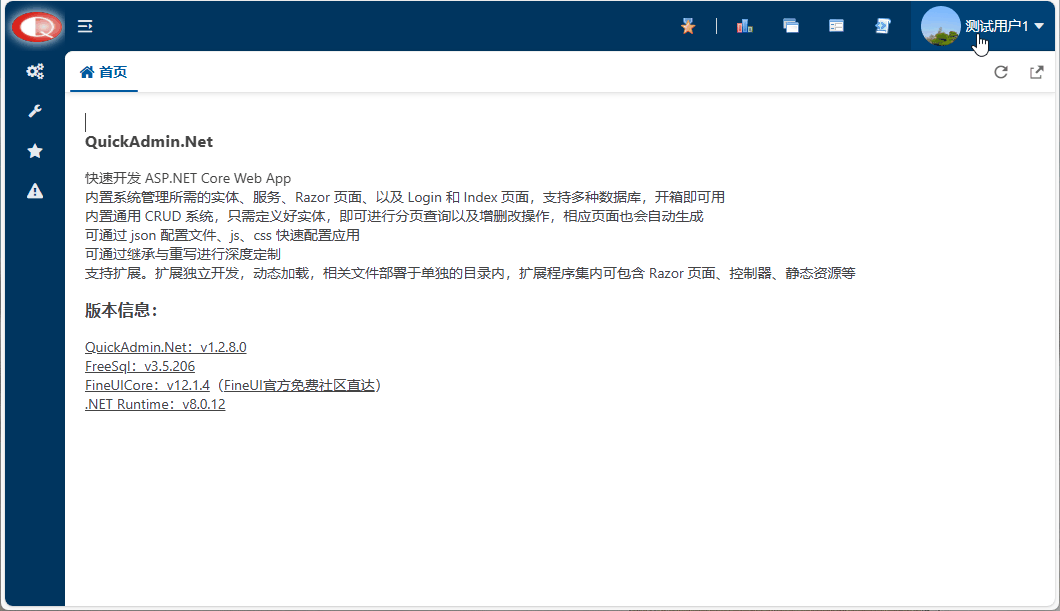Click the stacked windows icon in header

click(x=790, y=26)
